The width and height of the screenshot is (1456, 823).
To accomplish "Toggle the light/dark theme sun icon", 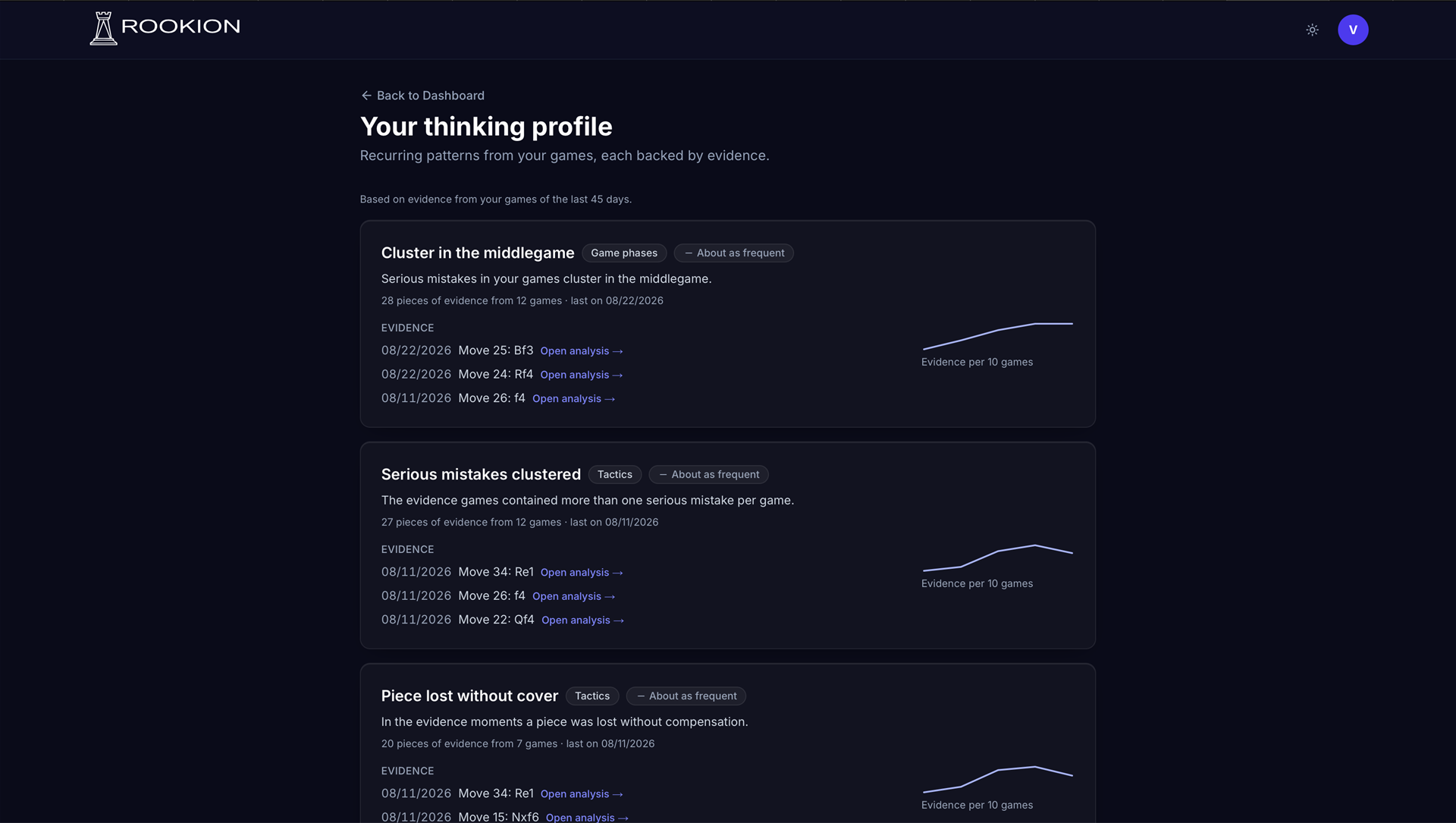I will click(x=1312, y=30).
